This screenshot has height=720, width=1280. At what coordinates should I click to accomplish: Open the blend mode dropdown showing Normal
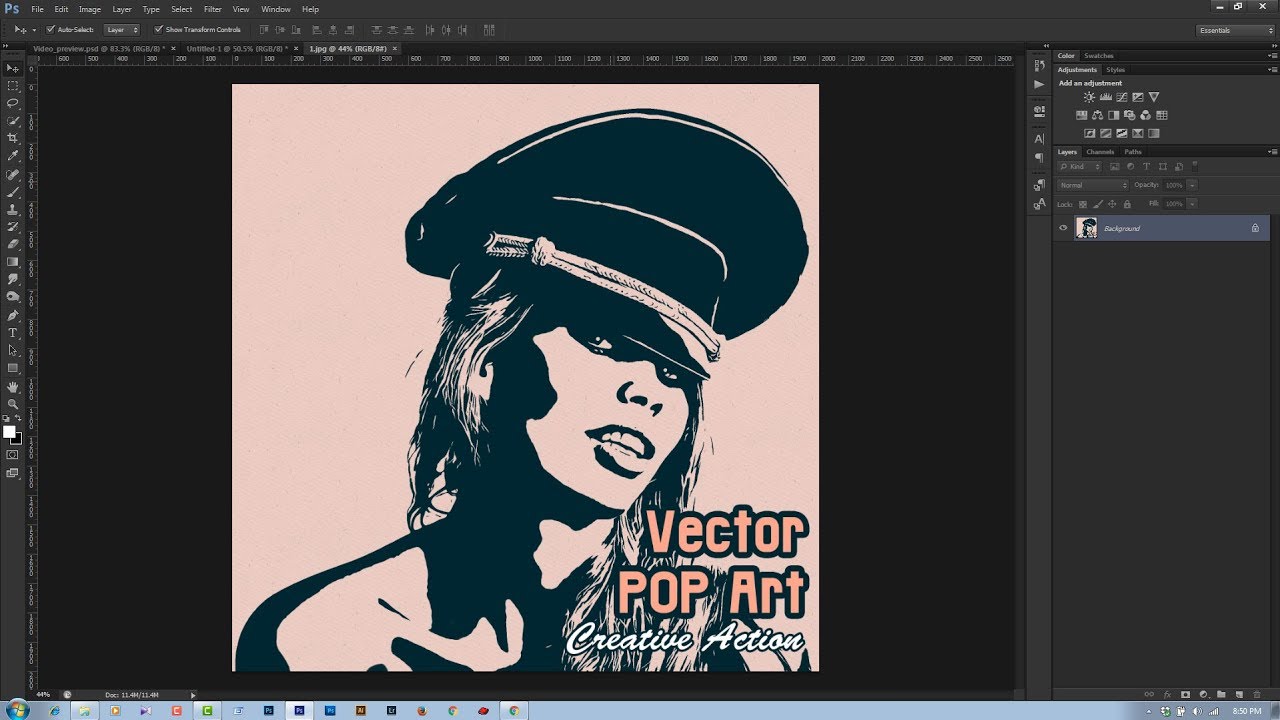(1091, 184)
